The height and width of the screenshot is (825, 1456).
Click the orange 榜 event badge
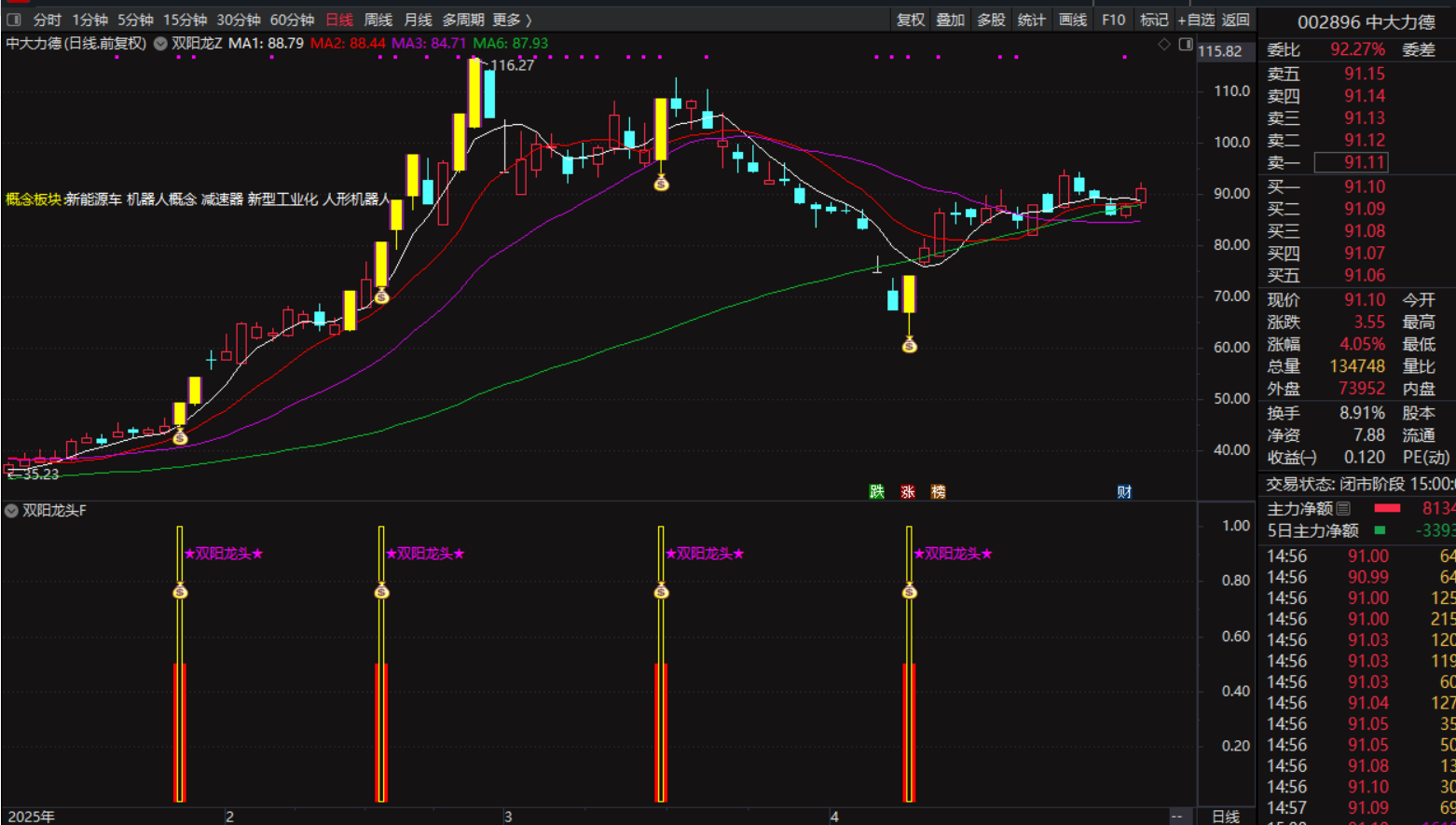pos(938,491)
